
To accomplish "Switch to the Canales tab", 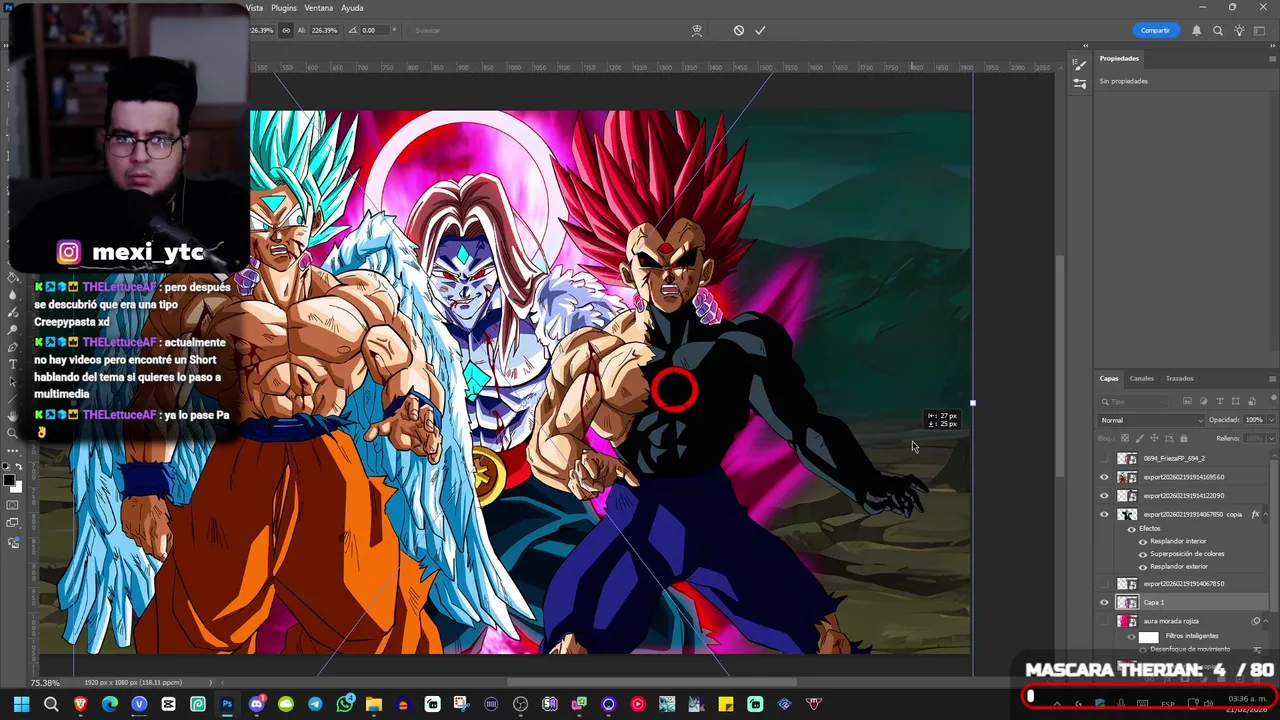I will pos(1141,379).
